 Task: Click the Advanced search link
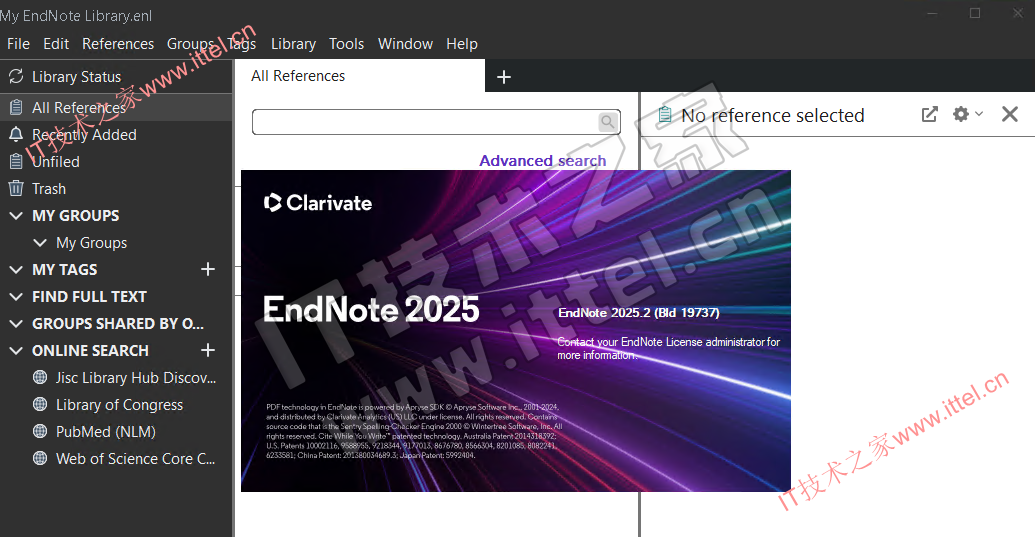click(x=542, y=160)
